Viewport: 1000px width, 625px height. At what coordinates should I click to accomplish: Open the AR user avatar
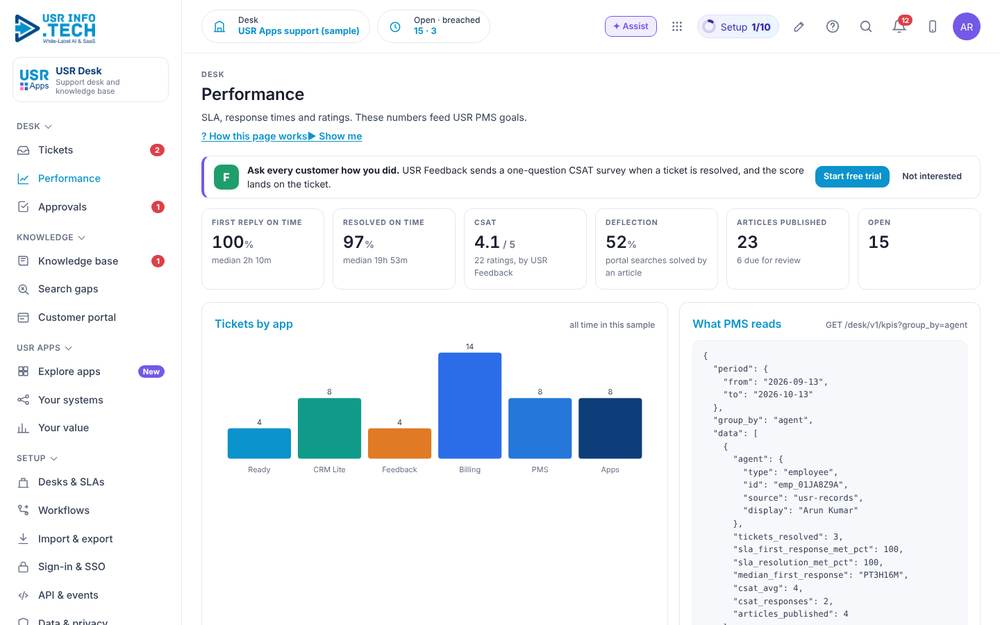pyautogui.click(x=966, y=27)
